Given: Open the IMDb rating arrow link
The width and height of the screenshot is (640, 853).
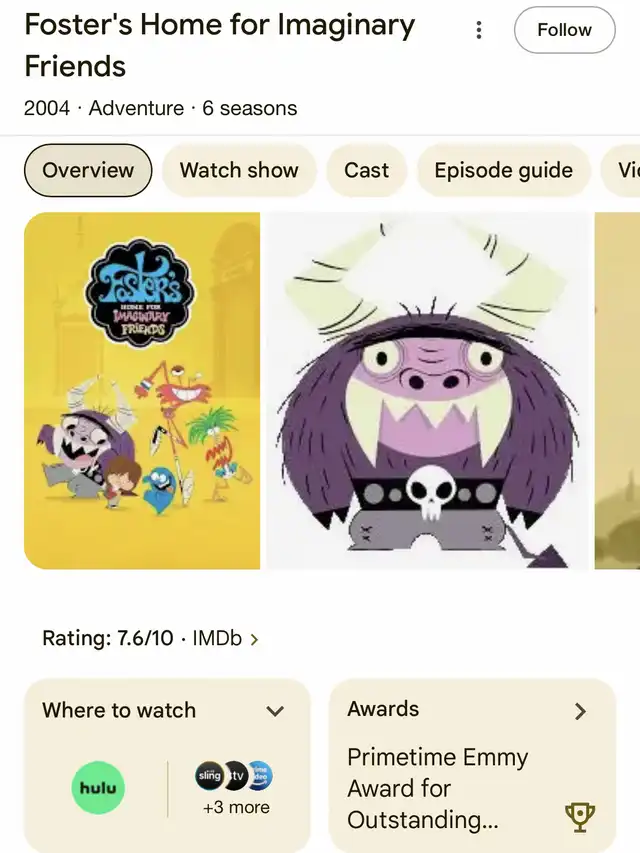Looking at the screenshot, I should point(254,639).
